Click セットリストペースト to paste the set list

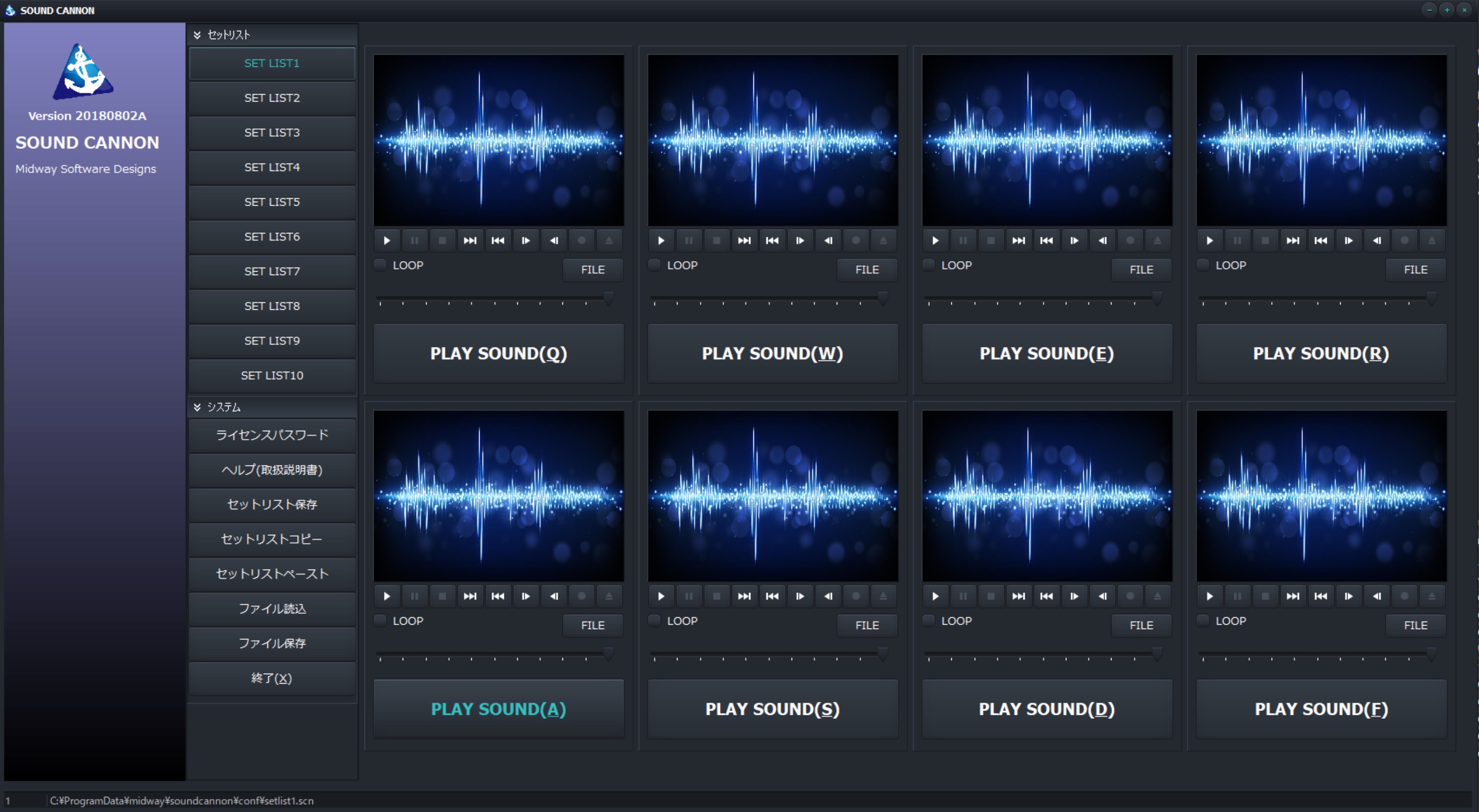pyautogui.click(x=272, y=574)
